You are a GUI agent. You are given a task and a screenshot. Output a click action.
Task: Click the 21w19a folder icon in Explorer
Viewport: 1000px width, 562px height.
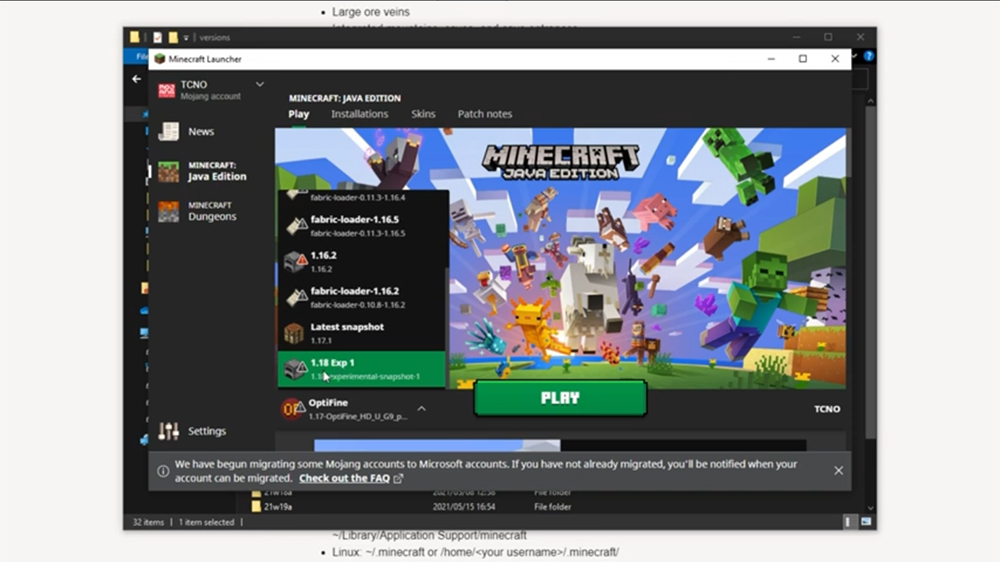(x=256, y=507)
